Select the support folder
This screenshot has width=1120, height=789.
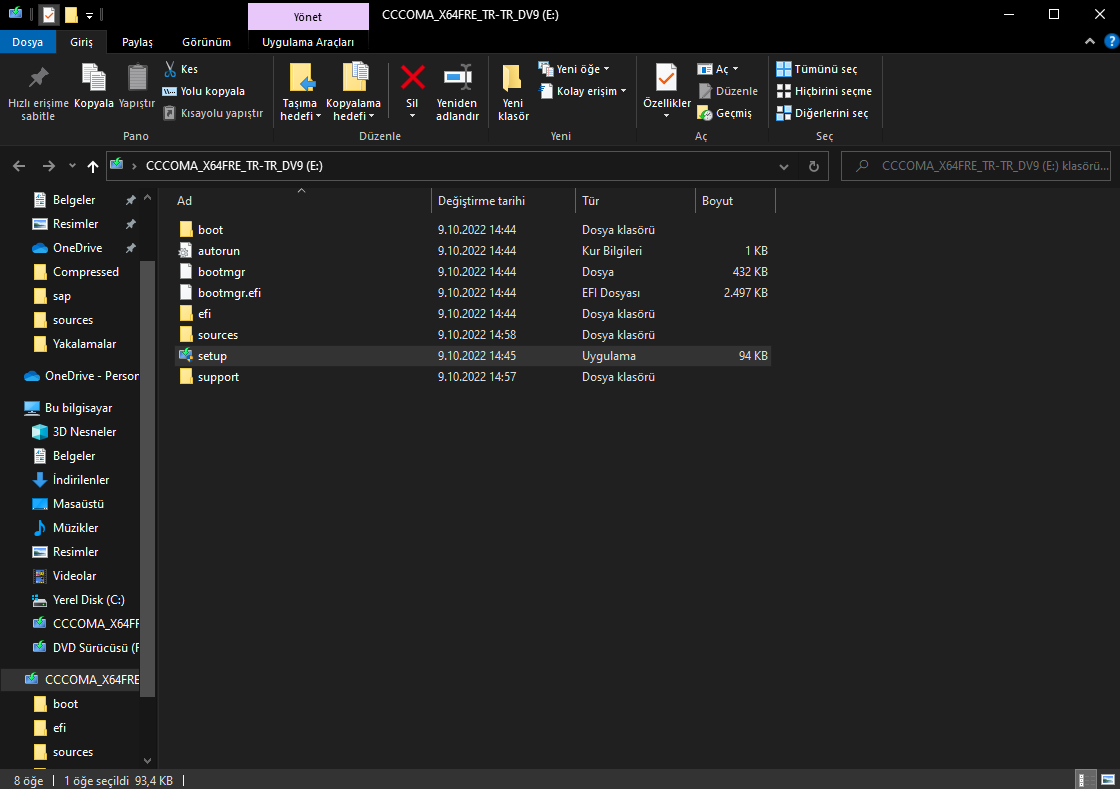[471, 376]
